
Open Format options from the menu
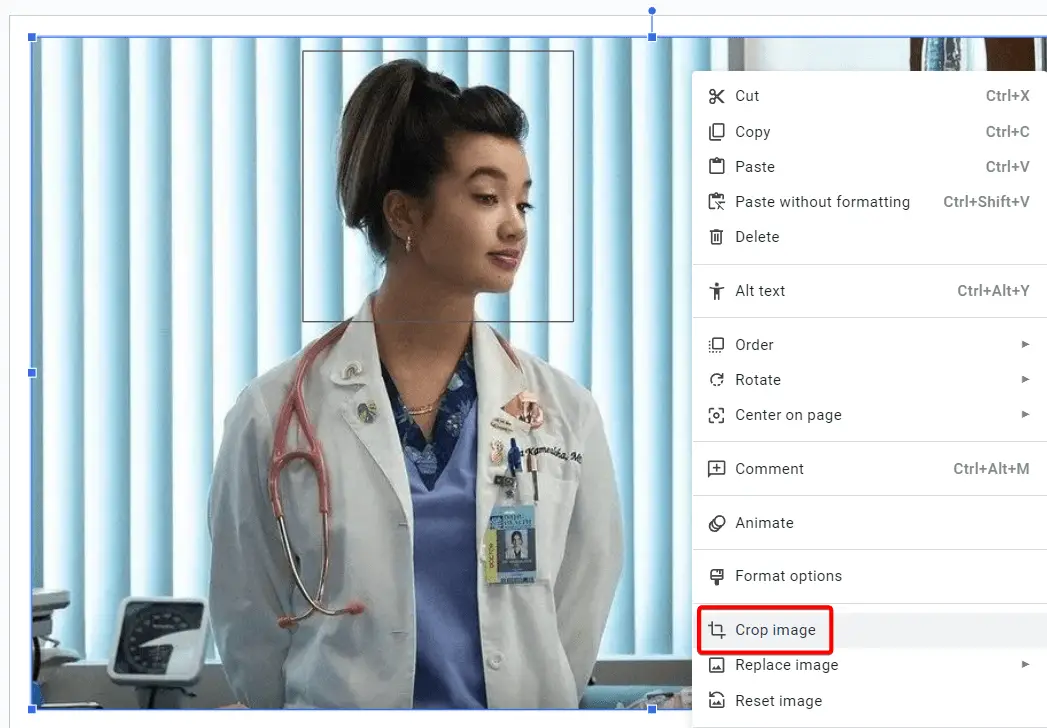tap(869, 576)
